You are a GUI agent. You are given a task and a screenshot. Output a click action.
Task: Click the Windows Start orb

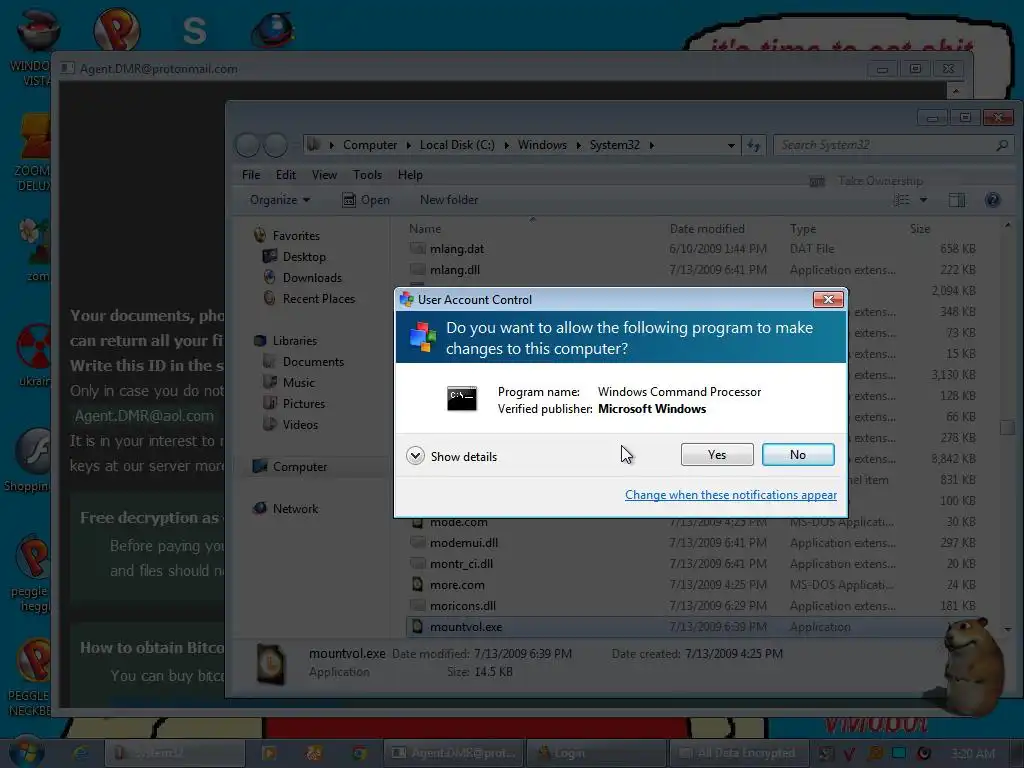click(27, 752)
